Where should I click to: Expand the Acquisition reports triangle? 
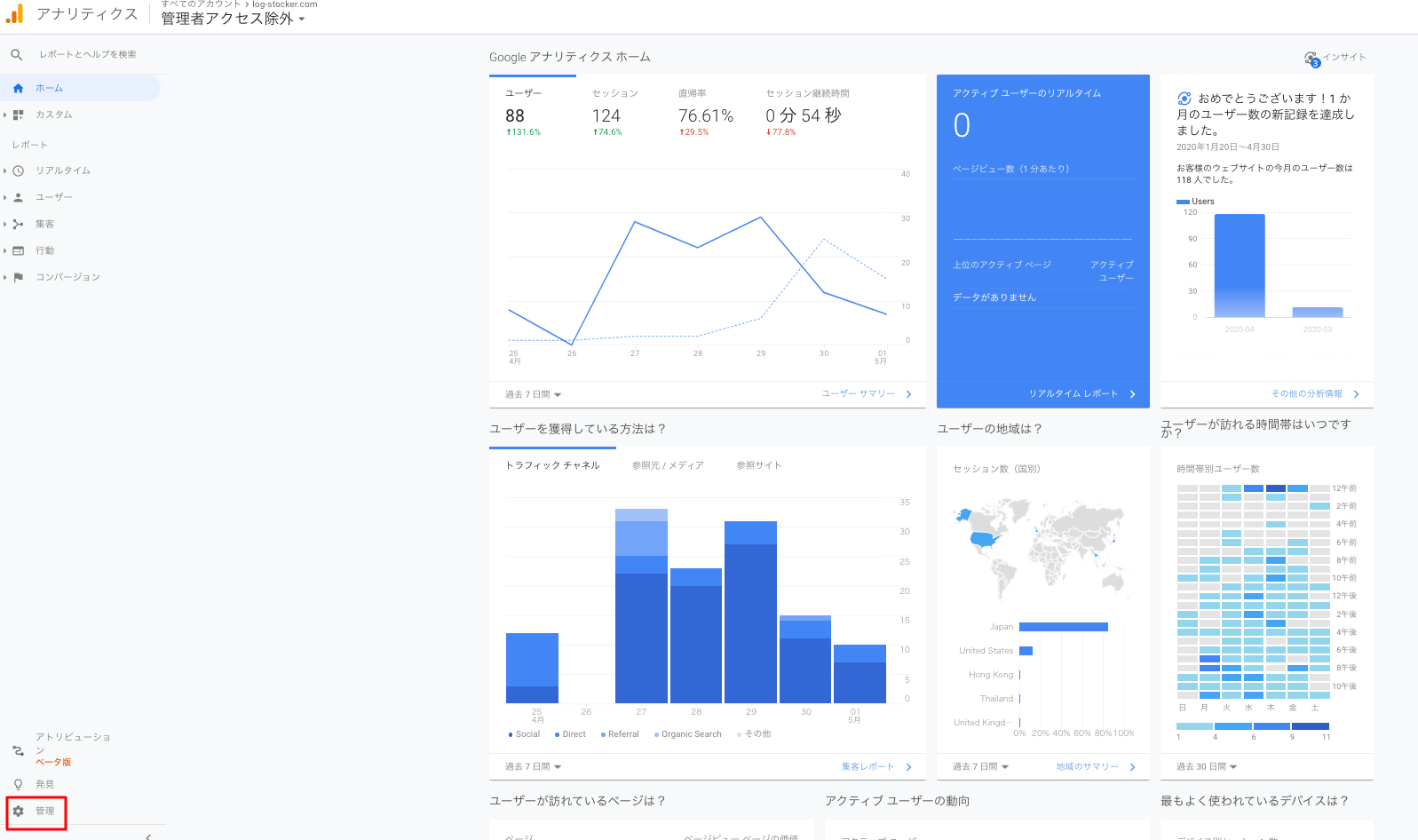click(x=4, y=224)
